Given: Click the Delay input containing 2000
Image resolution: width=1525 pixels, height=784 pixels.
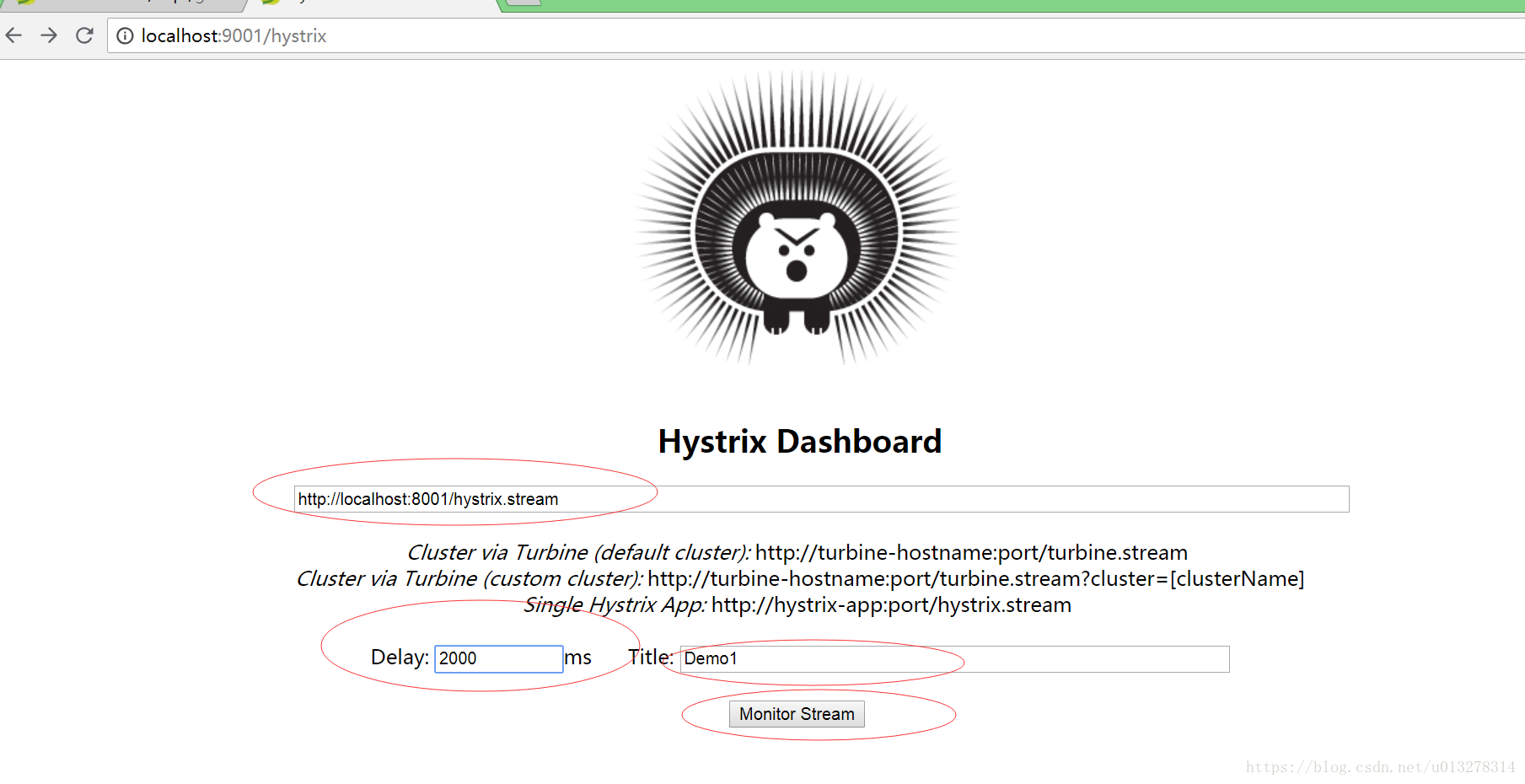Looking at the screenshot, I should click(498, 658).
